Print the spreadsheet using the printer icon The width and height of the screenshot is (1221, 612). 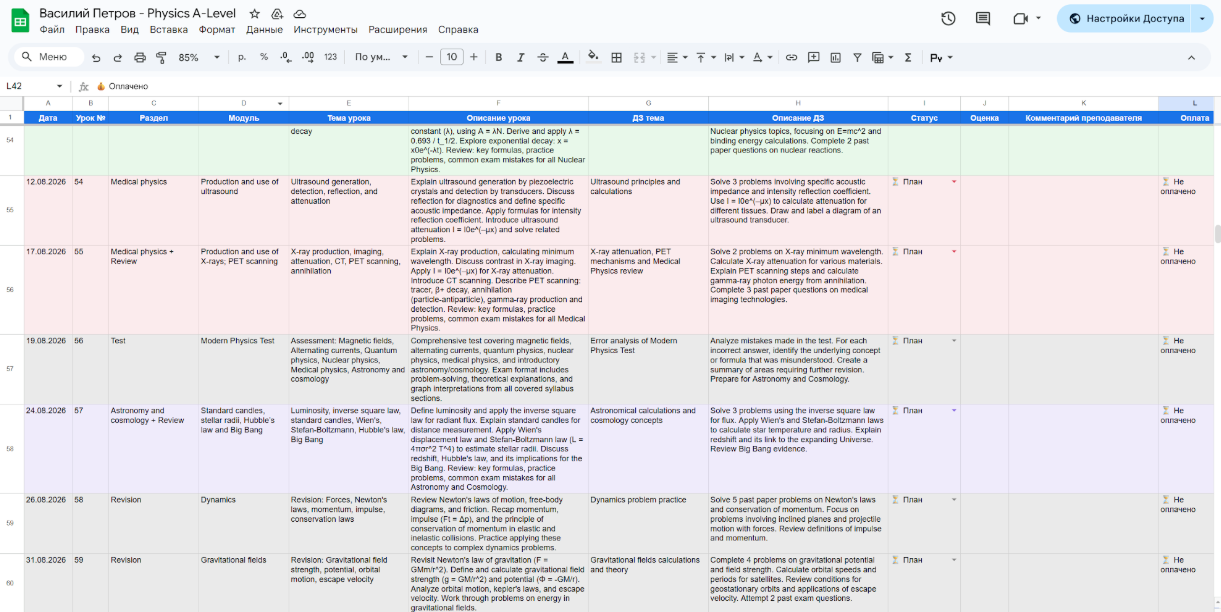coord(140,57)
